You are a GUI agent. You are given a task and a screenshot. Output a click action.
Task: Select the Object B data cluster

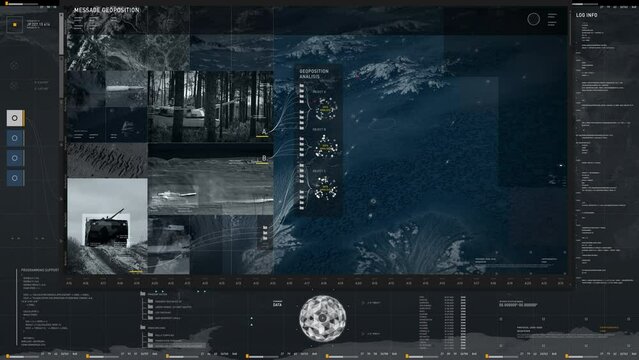[x=326, y=147]
